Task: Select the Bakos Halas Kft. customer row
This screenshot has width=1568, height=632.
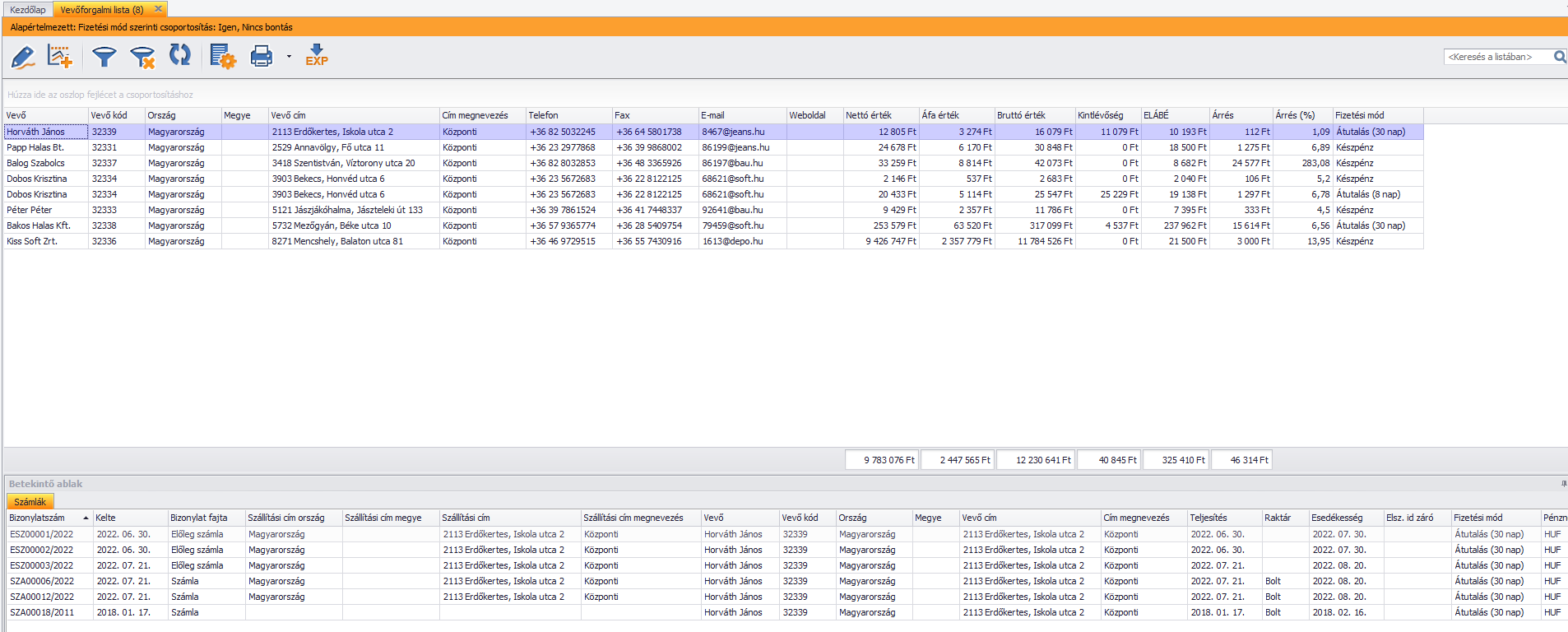Action: pyautogui.click(x=713, y=225)
